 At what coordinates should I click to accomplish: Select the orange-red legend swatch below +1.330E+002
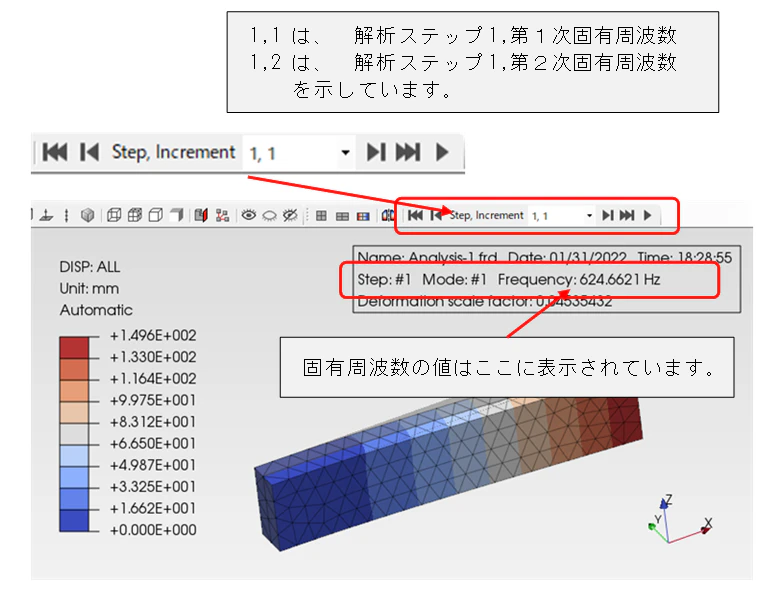[x=74, y=369]
